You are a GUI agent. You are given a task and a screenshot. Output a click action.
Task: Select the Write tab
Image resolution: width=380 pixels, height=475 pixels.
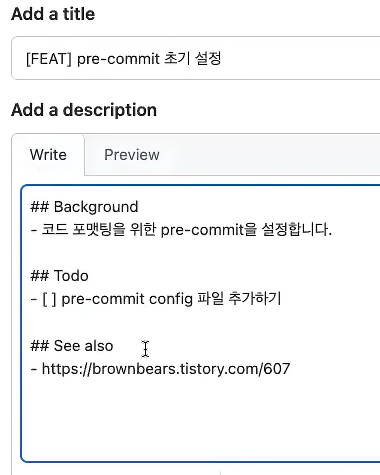(48, 155)
